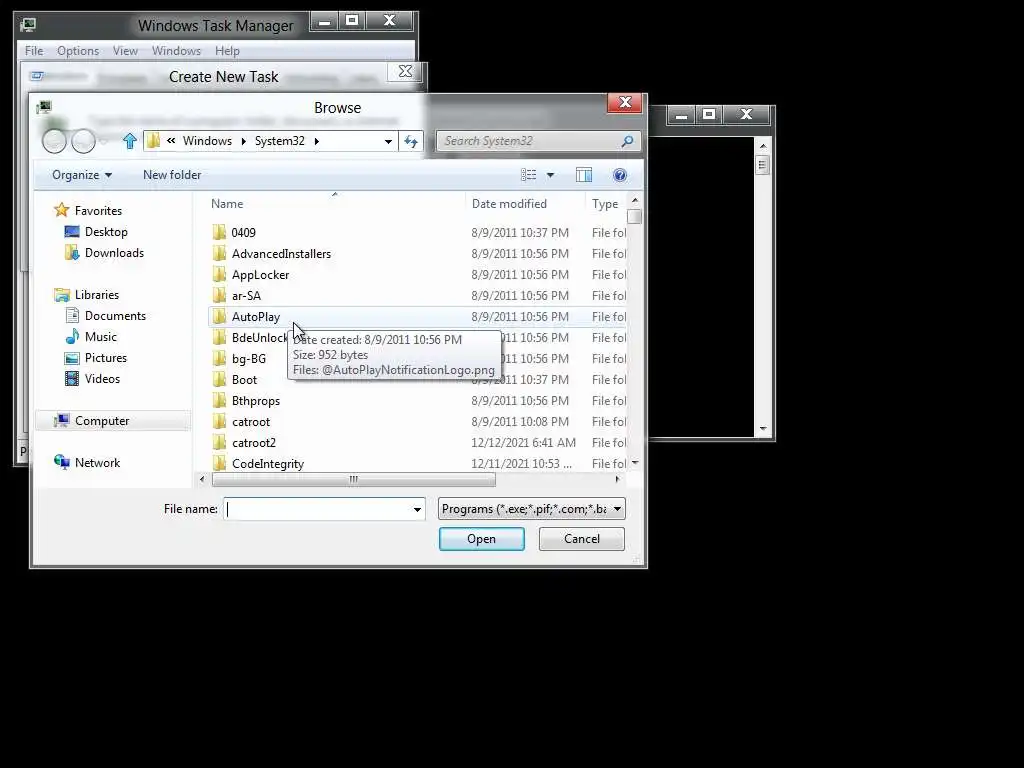
Task: Open Options menu in Task Manager
Action: pyautogui.click(x=78, y=51)
